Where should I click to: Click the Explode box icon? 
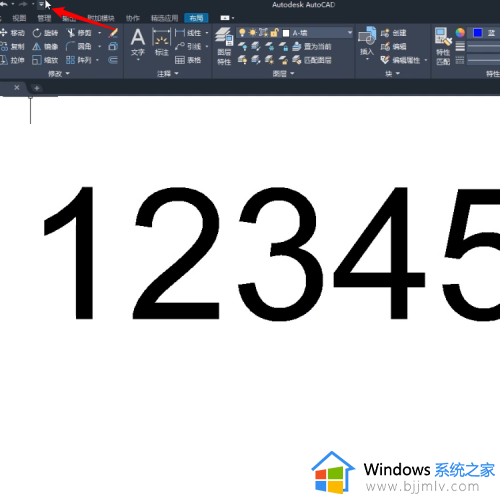[113, 46]
